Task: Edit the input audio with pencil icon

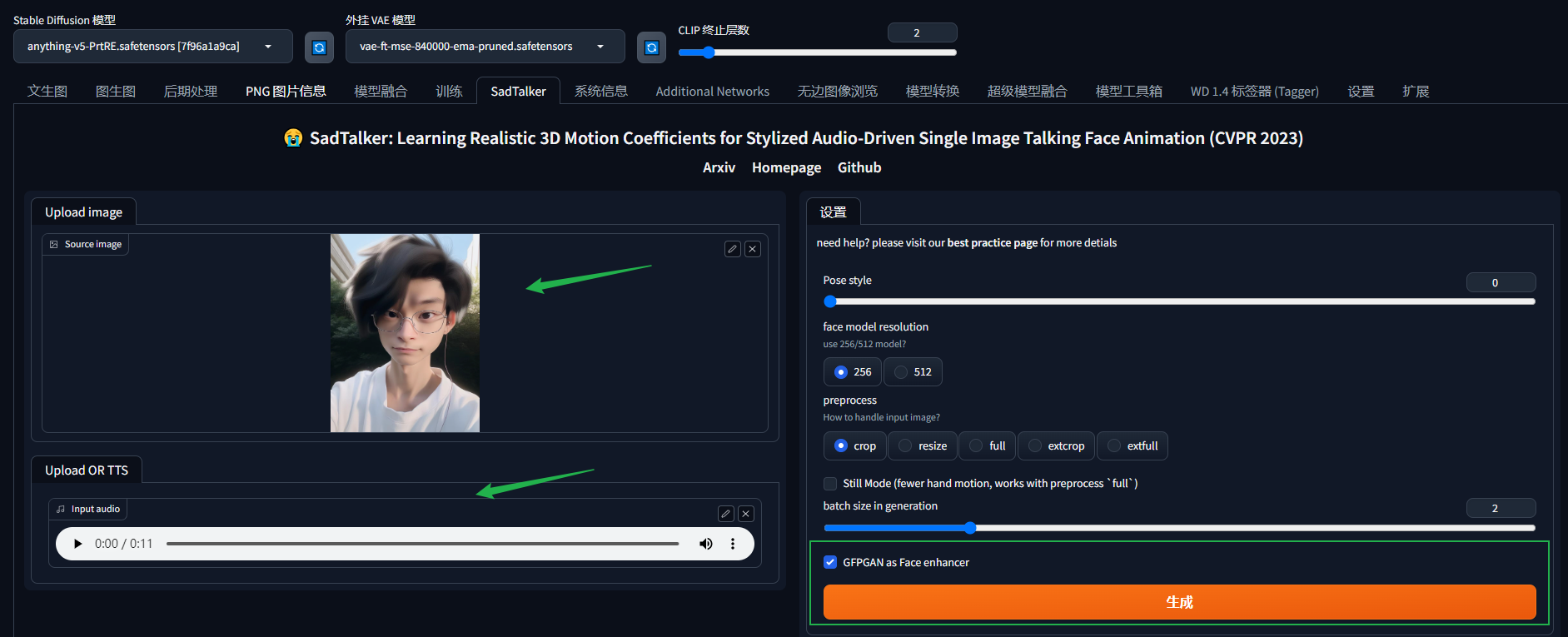Action: coord(726,514)
